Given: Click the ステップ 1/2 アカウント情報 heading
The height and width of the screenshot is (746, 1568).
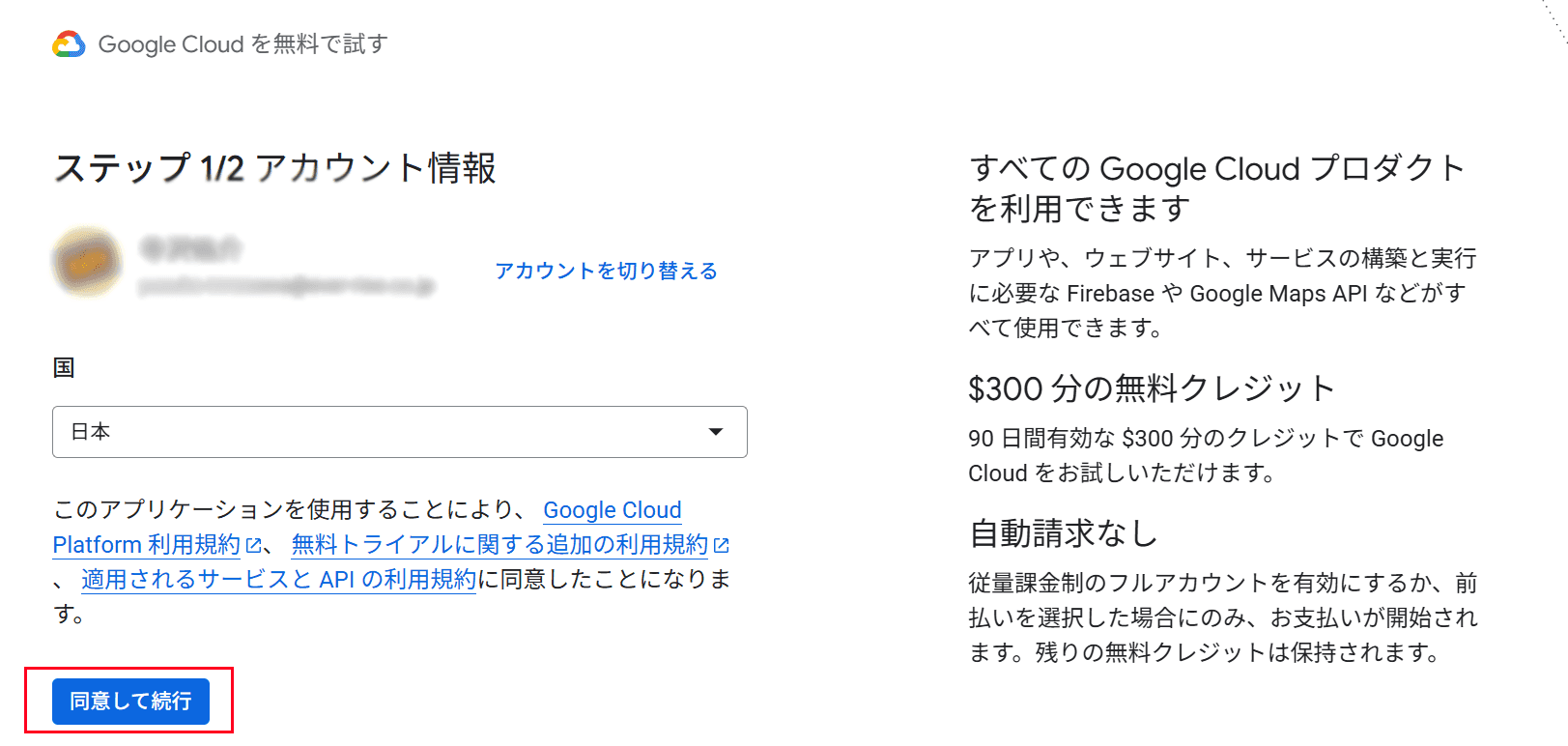Looking at the screenshot, I should pyautogui.click(x=274, y=168).
